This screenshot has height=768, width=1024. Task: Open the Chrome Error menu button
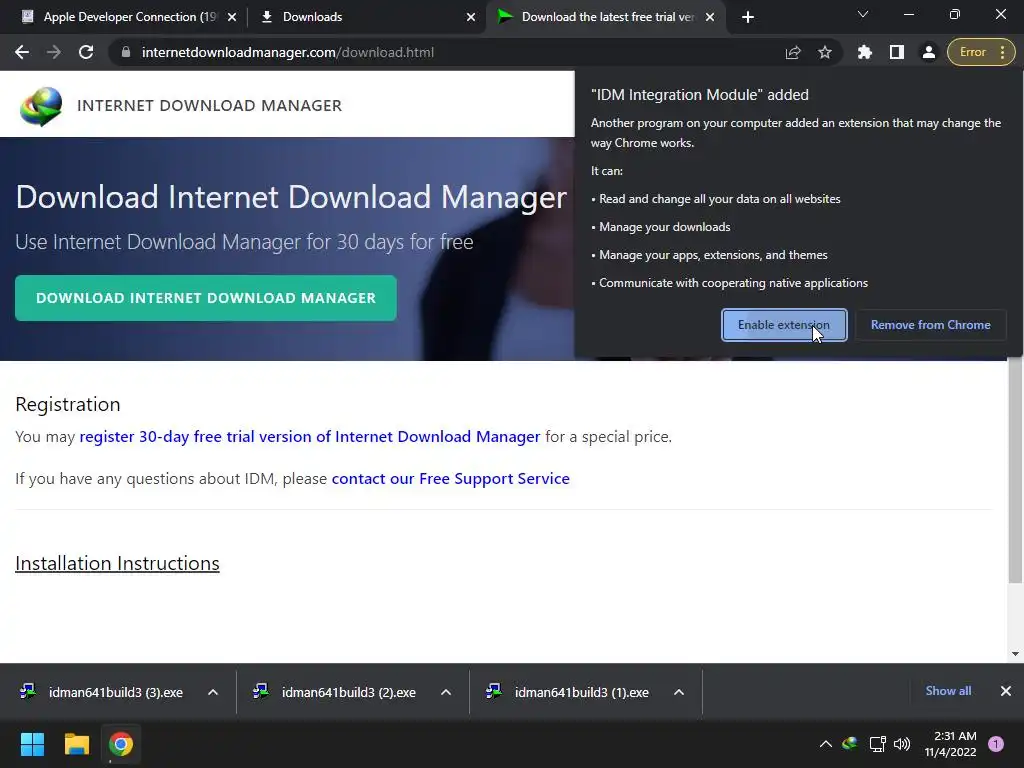pos(981,52)
